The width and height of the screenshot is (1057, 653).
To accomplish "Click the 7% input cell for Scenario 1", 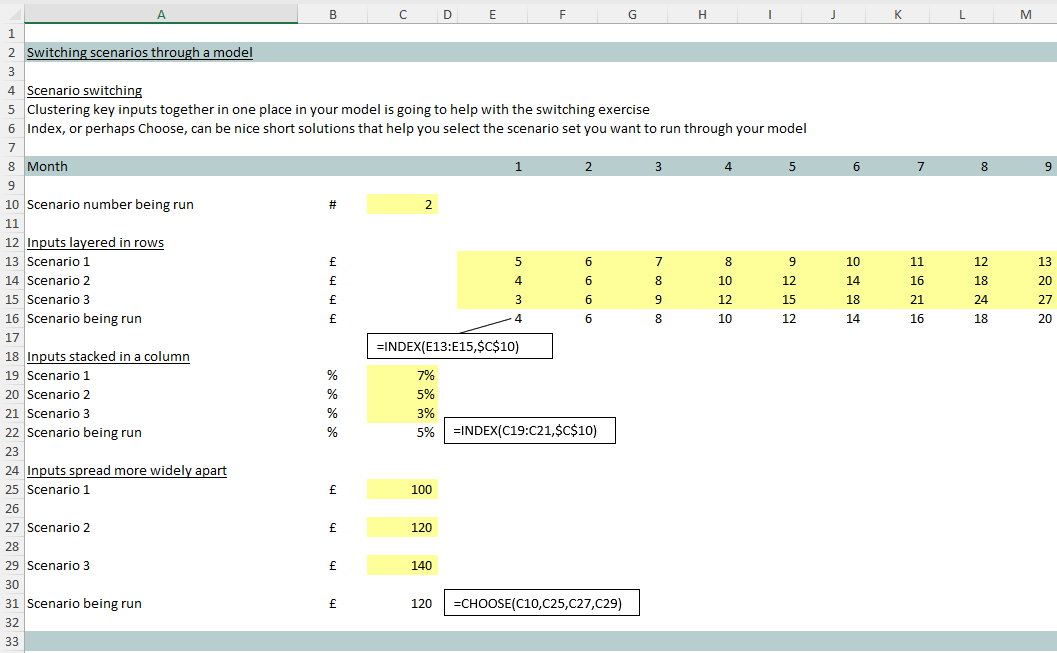I will click(402, 376).
